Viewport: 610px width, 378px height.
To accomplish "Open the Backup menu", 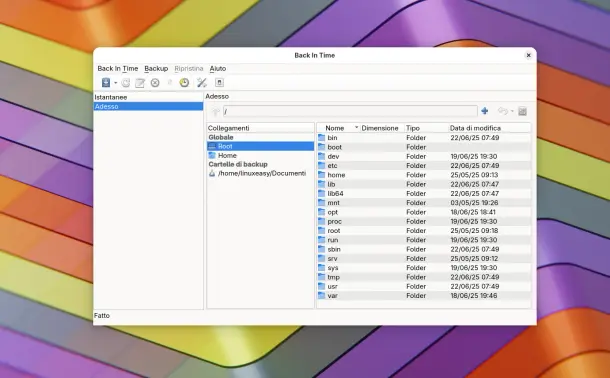I will pyautogui.click(x=156, y=68).
